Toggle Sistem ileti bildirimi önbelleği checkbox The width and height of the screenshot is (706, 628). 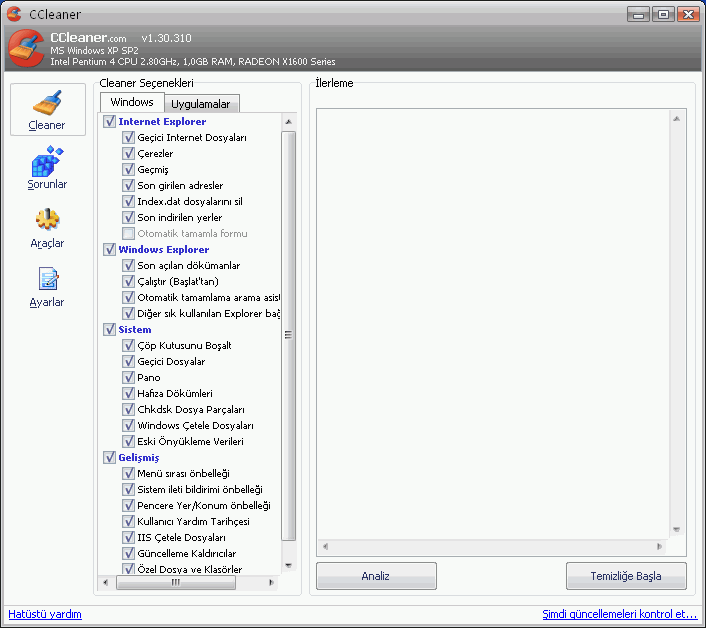pyautogui.click(x=128, y=489)
